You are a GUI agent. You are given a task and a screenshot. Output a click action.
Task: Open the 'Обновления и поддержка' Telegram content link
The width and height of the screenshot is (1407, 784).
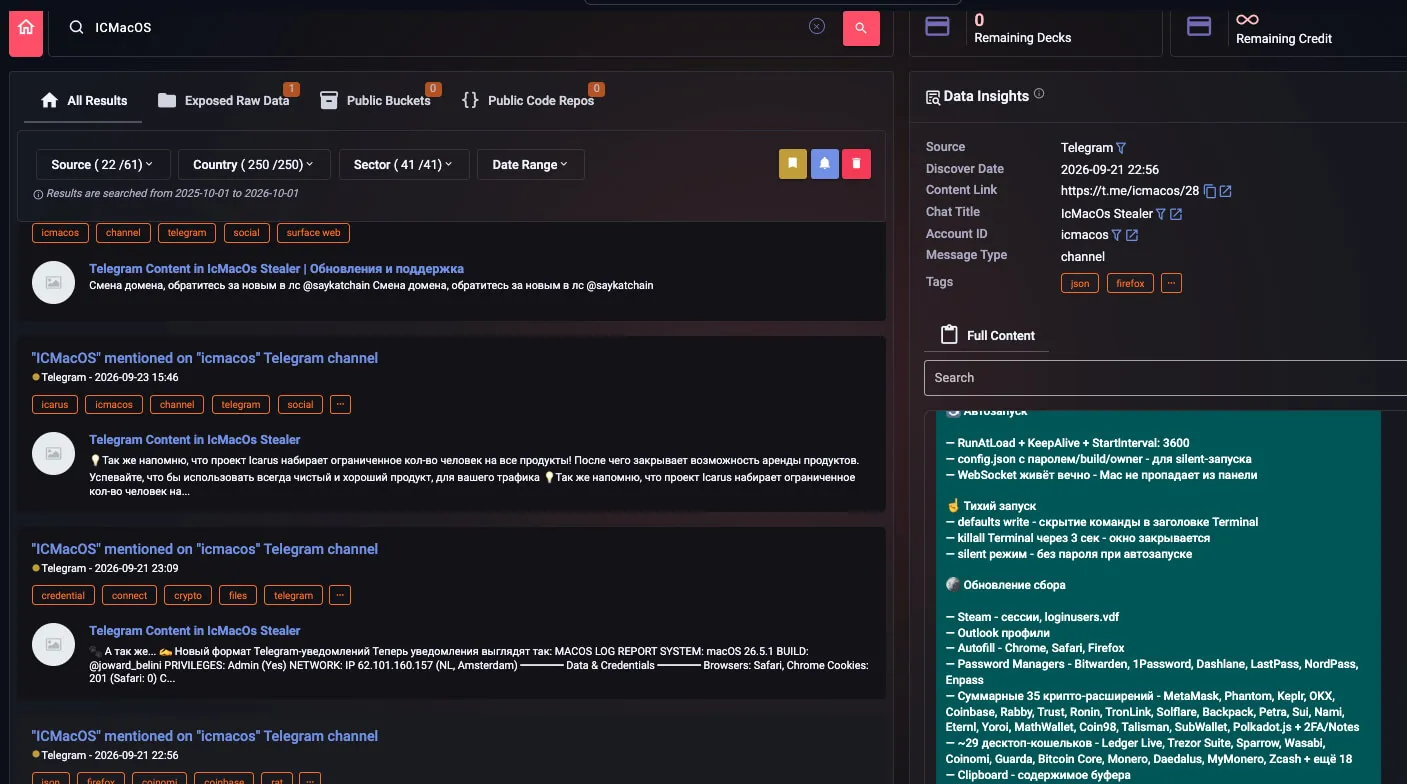[x=276, y=269]
